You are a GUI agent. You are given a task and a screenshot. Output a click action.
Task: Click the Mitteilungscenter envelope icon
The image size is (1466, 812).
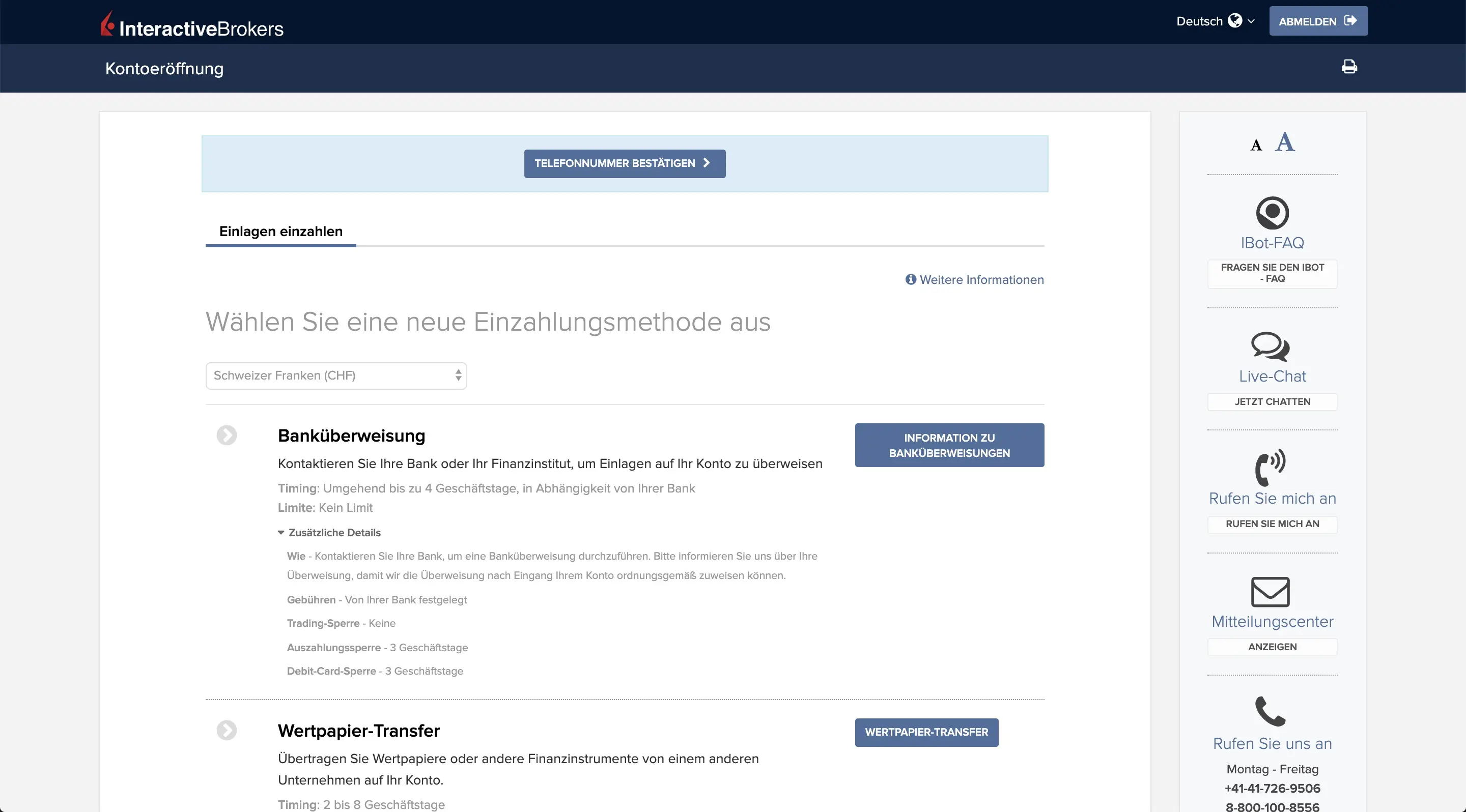(x=1270, y=592)
